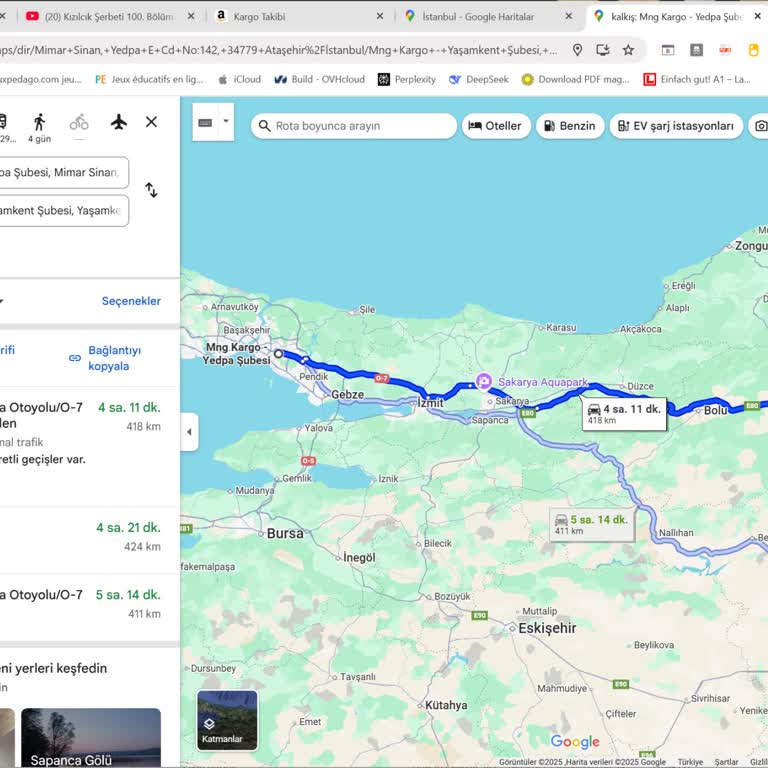Click the starting point field Yedpa Şubesi
The height and width of the screenshot is (768, 768).
[64, 172]
